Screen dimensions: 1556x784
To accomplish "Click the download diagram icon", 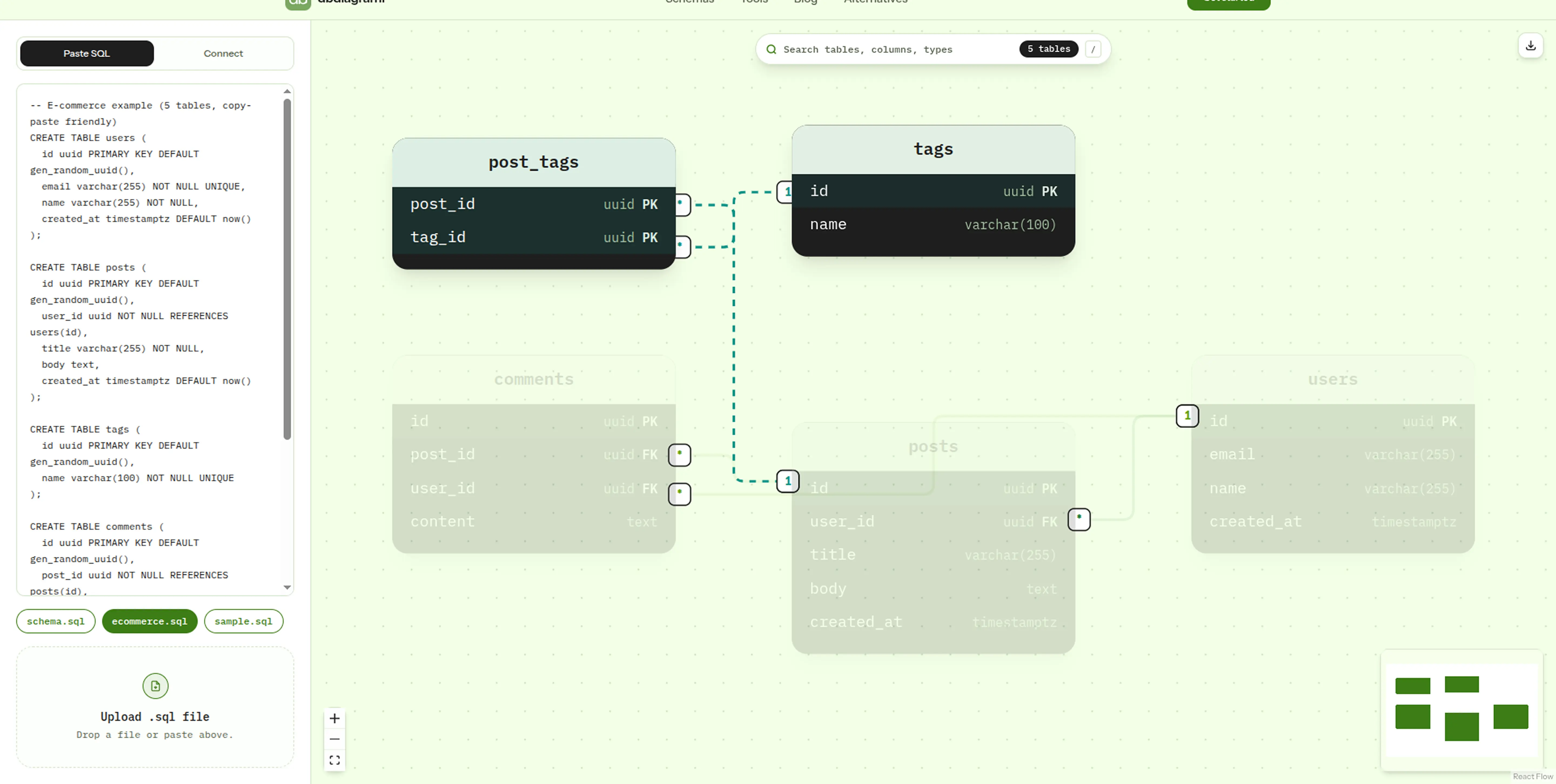I will tap(1531, 46).
